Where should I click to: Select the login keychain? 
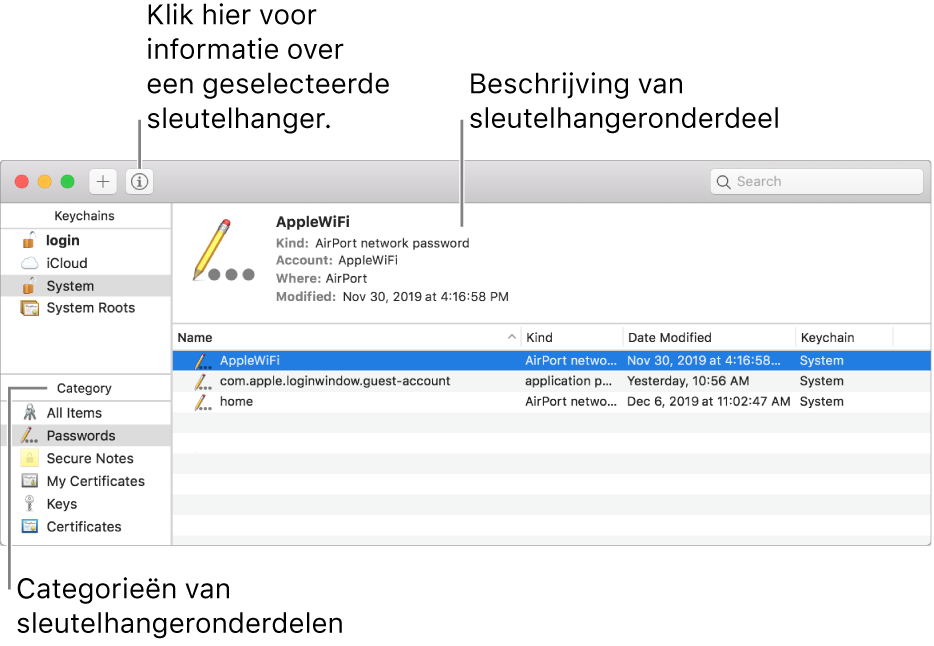86,241
